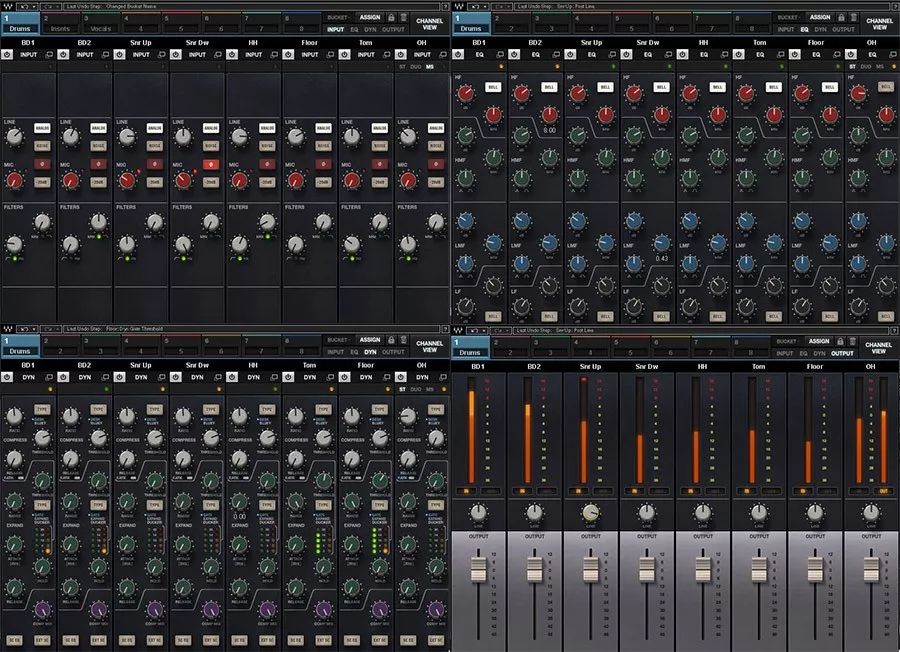The image size is (900, 652).
Task: Open the help question mark in Input window
Action: (445, 6)
